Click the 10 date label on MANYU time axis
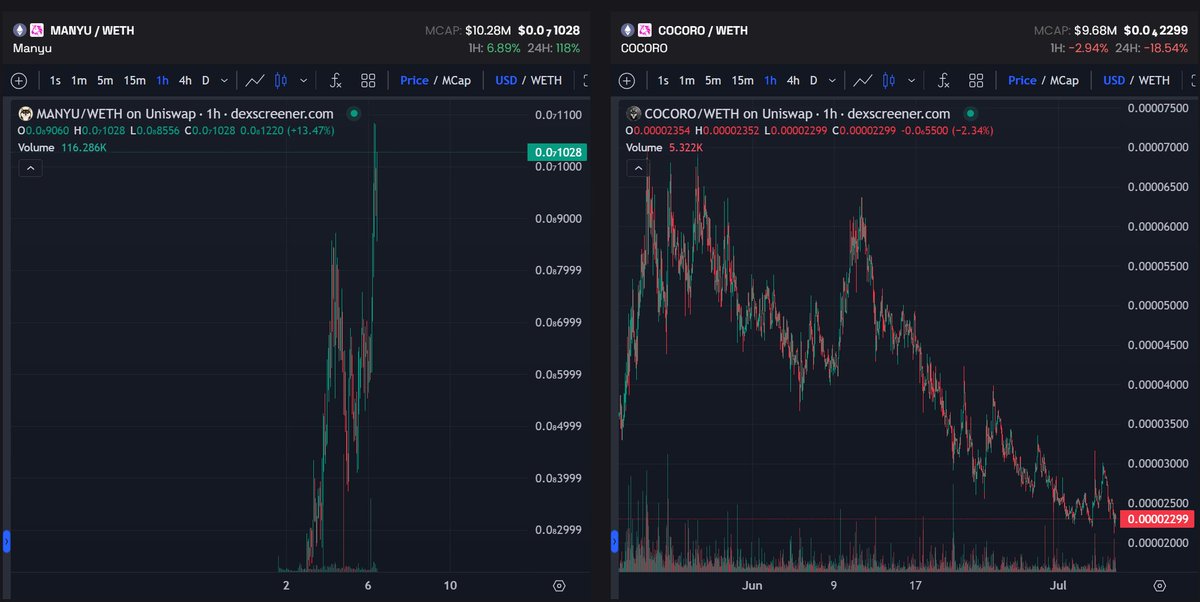Viewport: 1200px width, 602px height. point(450,585)
